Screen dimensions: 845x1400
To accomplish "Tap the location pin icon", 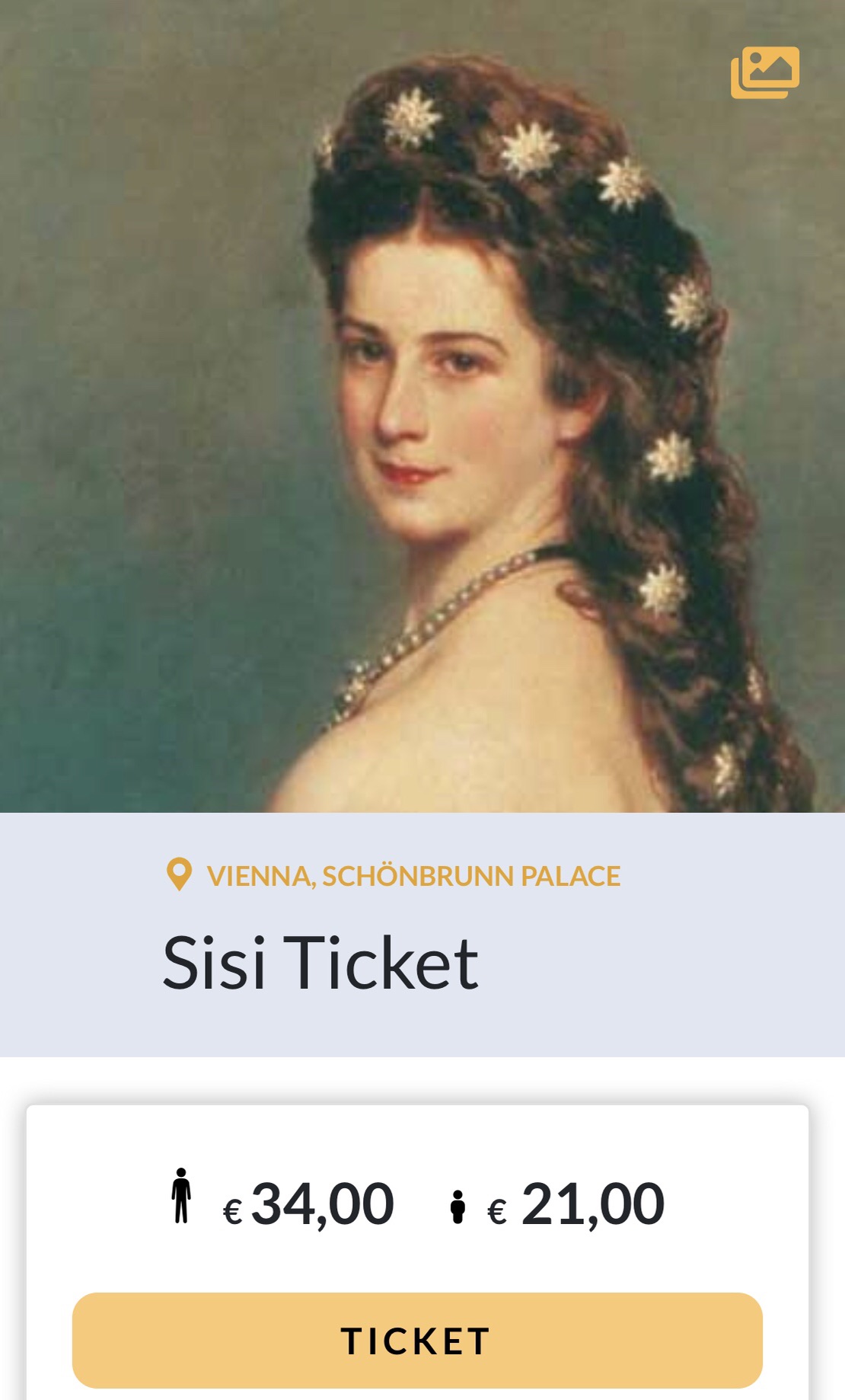I will pyautogui.click(x=179, y=875).
